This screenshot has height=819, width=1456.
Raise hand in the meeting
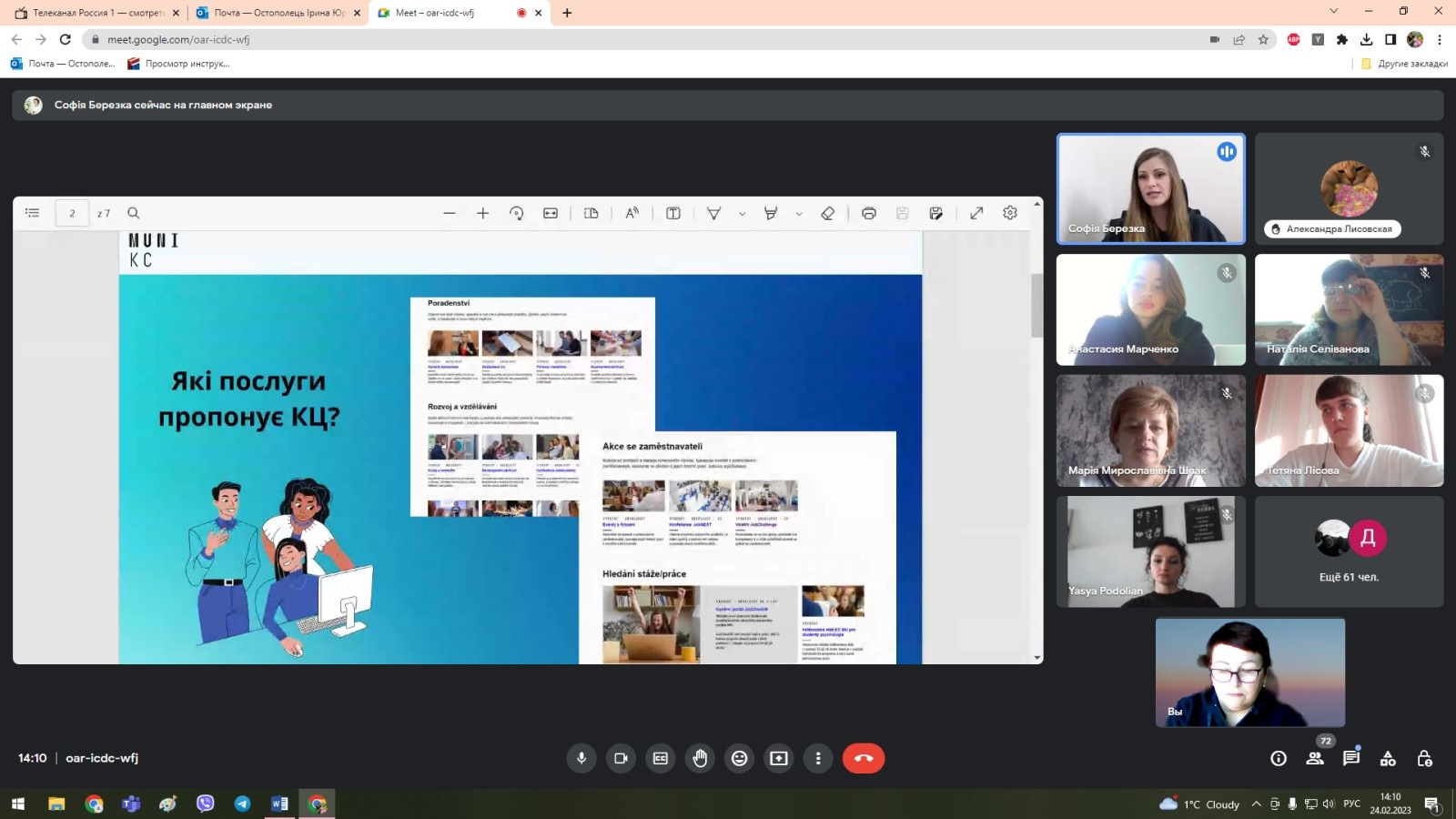(700, 758)
